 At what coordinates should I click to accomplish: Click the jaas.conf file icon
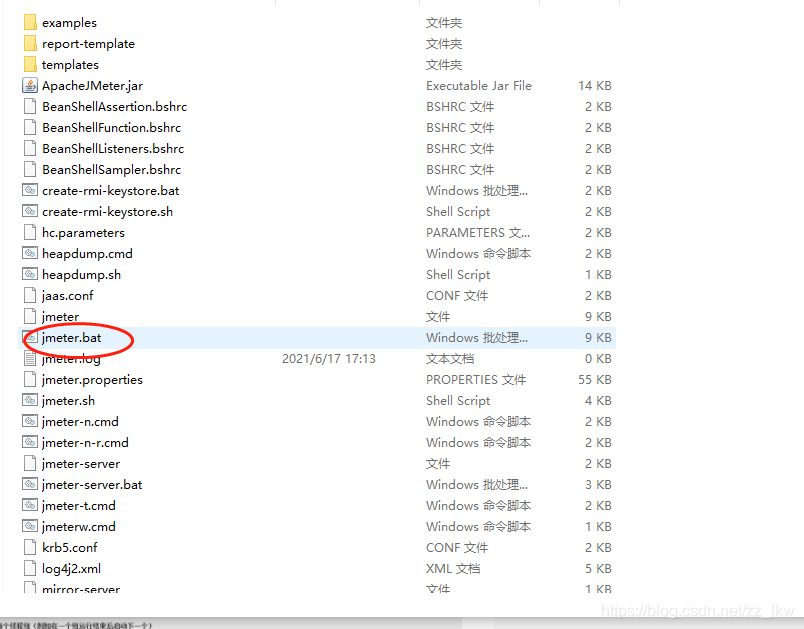[x=30, y=296]
